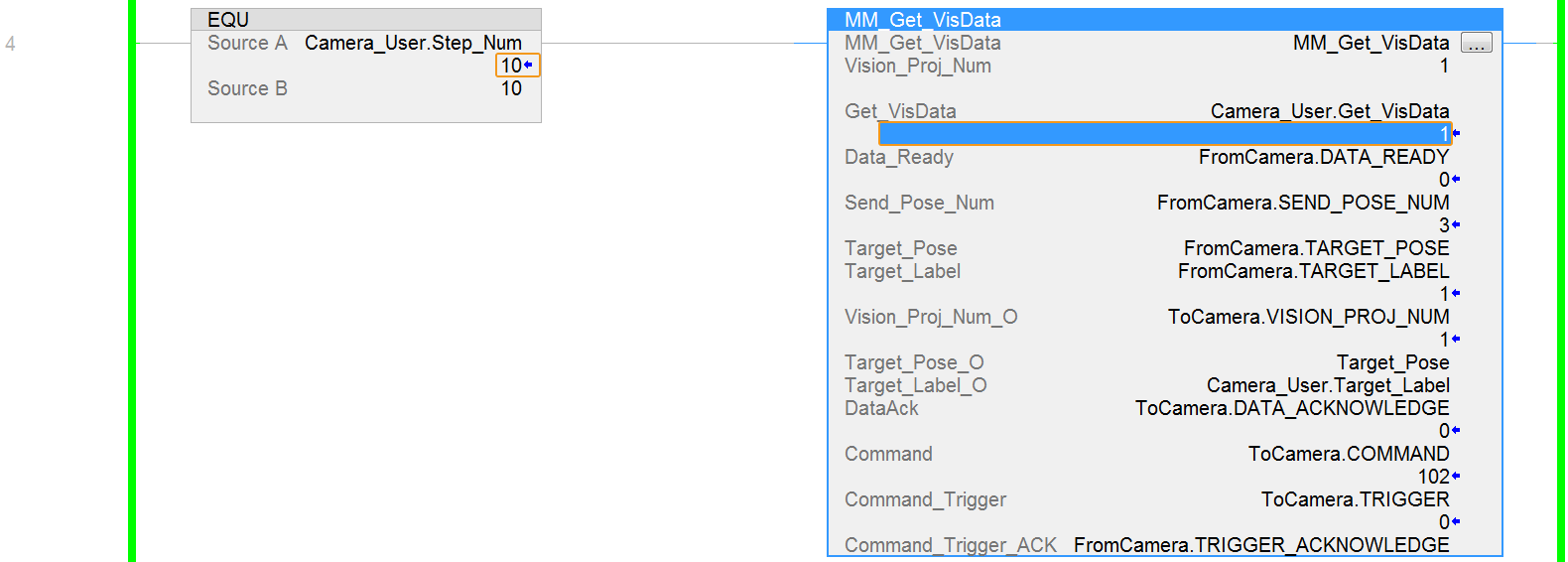Click the Camera_User.Target_Label operand

coord(1328,385)
